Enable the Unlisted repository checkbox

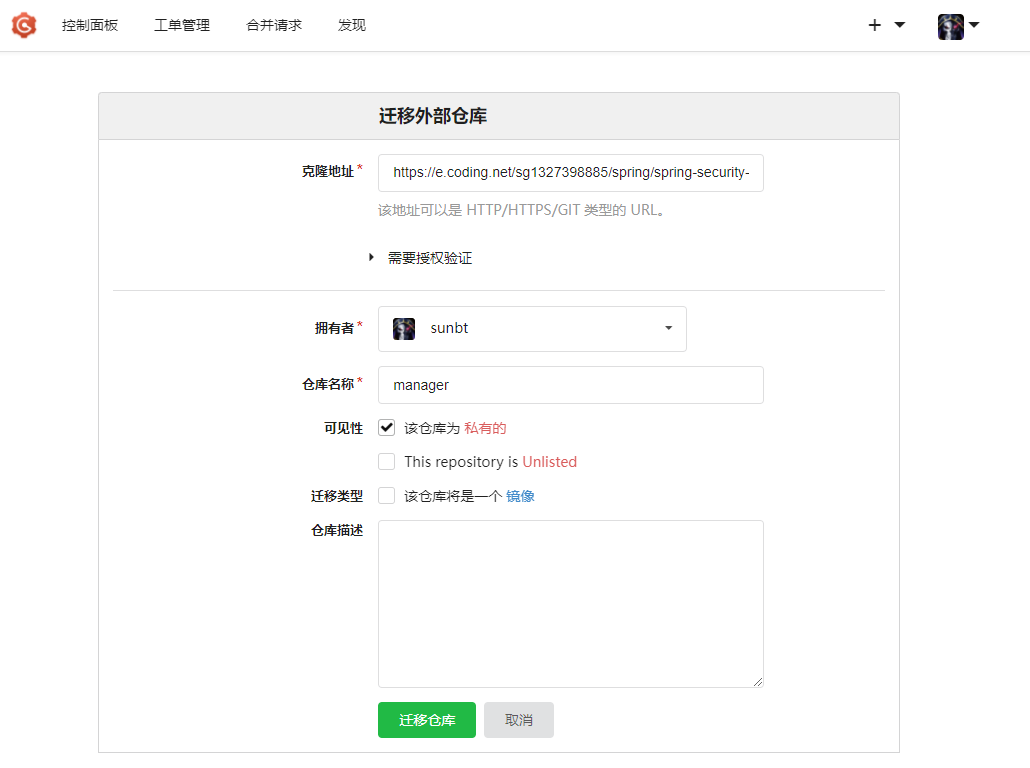386,461
